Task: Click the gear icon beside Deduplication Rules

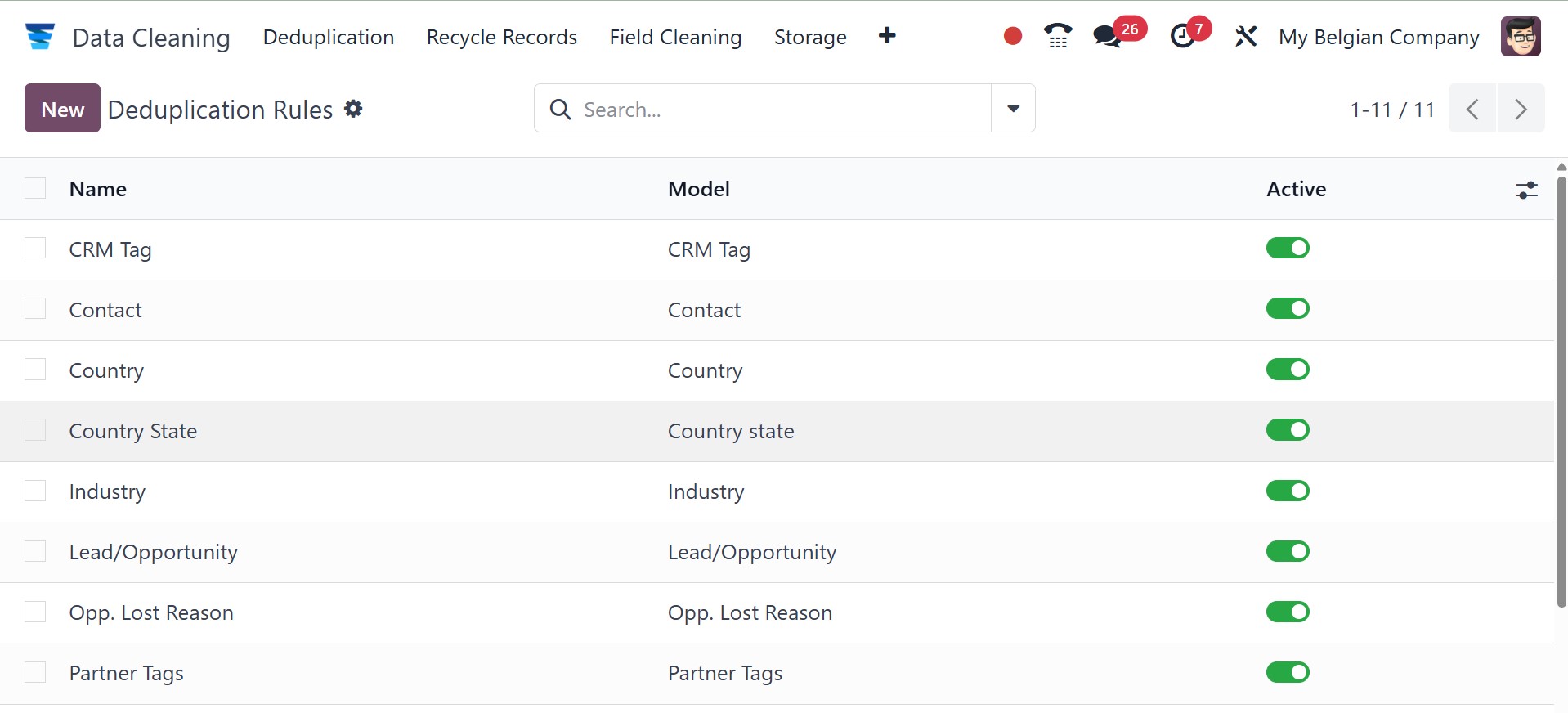Action: (x=353, y=109)
